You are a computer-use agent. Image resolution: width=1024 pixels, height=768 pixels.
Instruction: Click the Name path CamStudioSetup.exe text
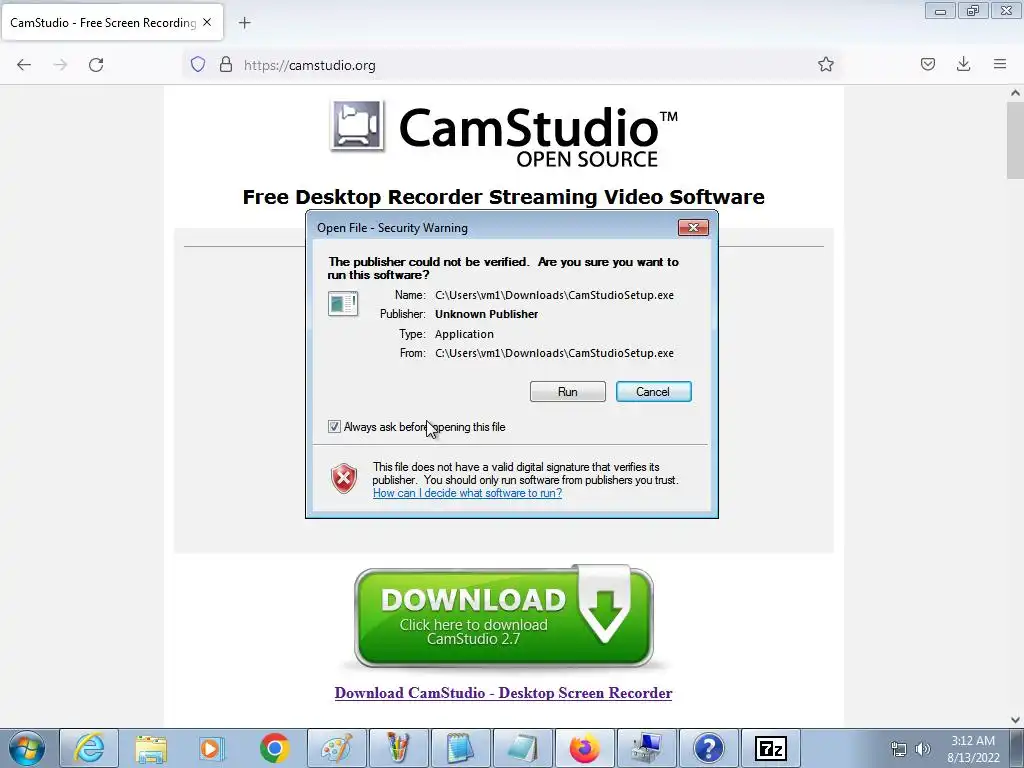coord(554,295)
